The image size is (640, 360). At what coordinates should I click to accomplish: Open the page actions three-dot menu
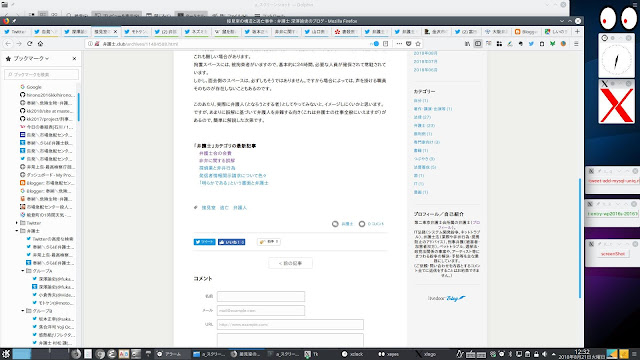click(399, 44)
